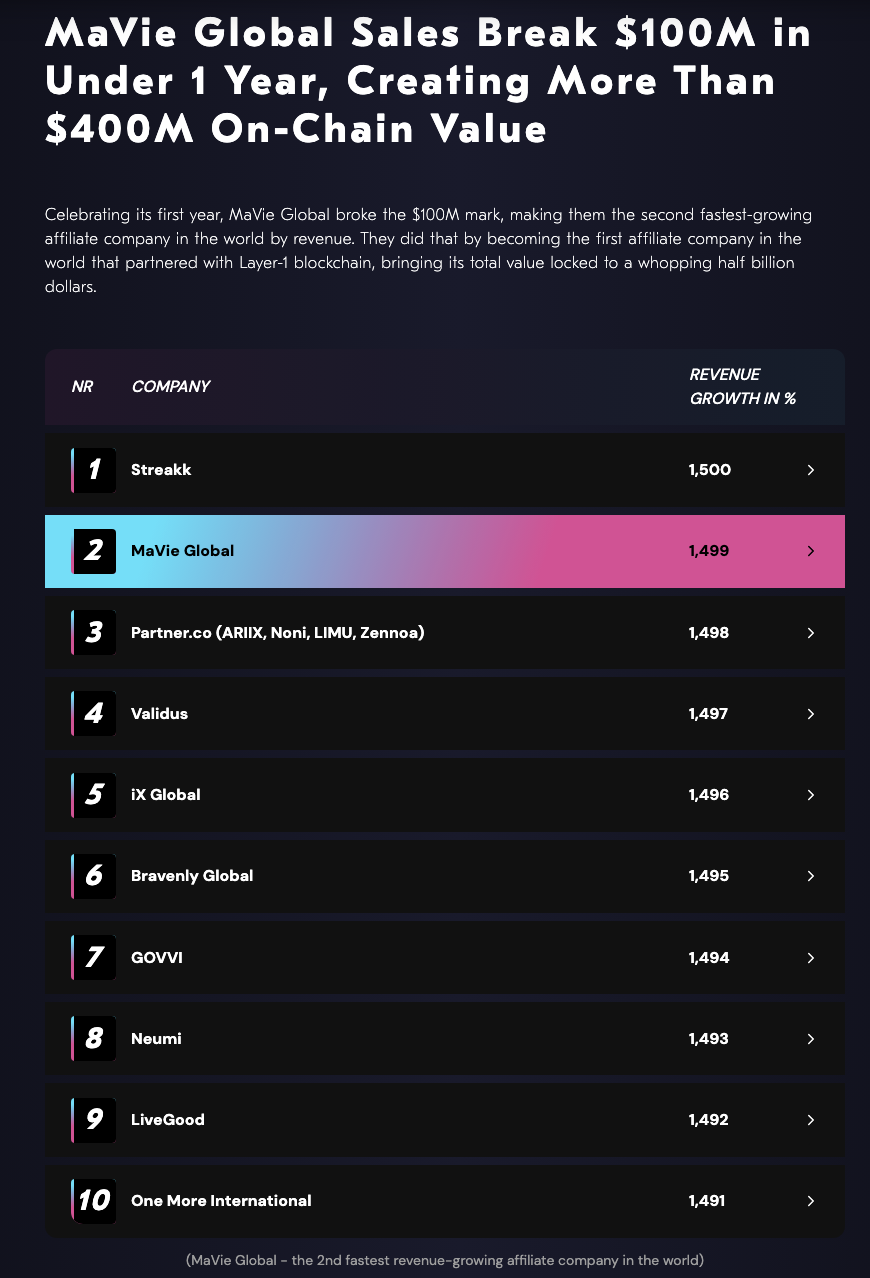Image resolution: width=870 pixels, height=1278 pixels.
Task: Expand the Neumi row chevron
Action: (811, 1039)
